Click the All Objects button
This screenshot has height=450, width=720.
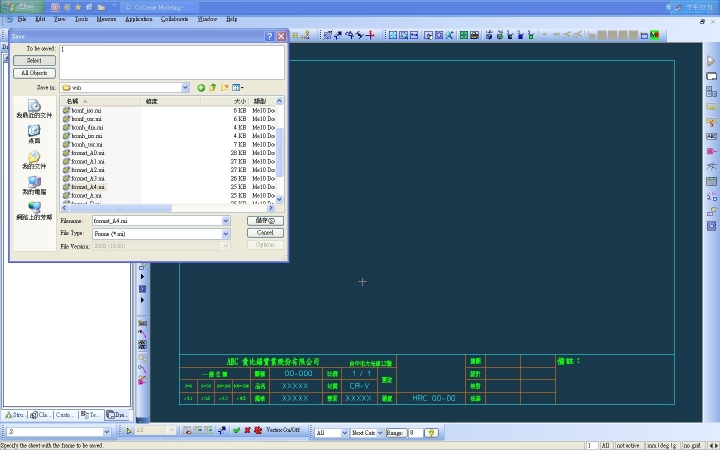coord(34,73)
